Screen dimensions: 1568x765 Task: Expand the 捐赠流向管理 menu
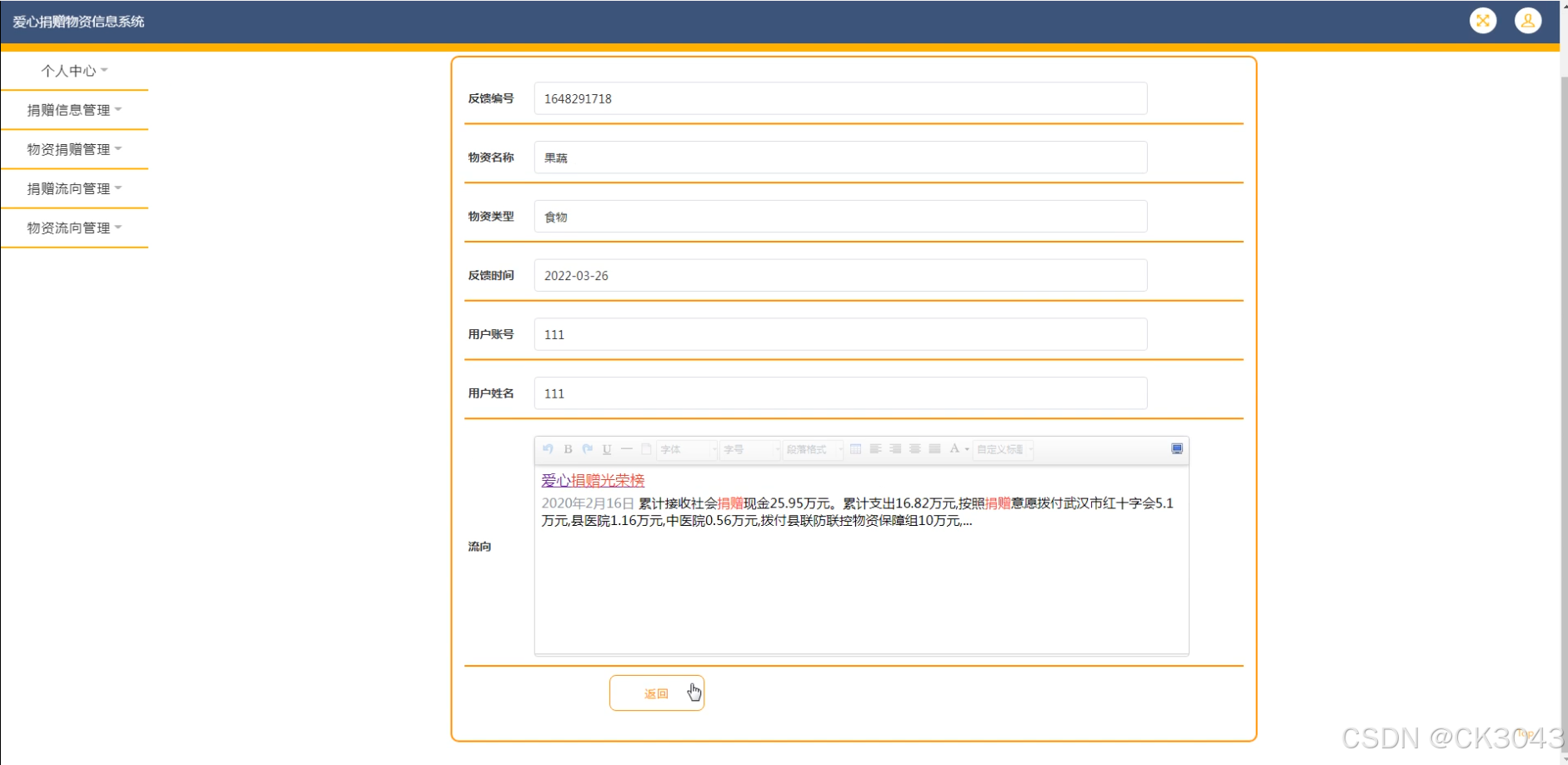pyautogui.click(x=74, y=188)
